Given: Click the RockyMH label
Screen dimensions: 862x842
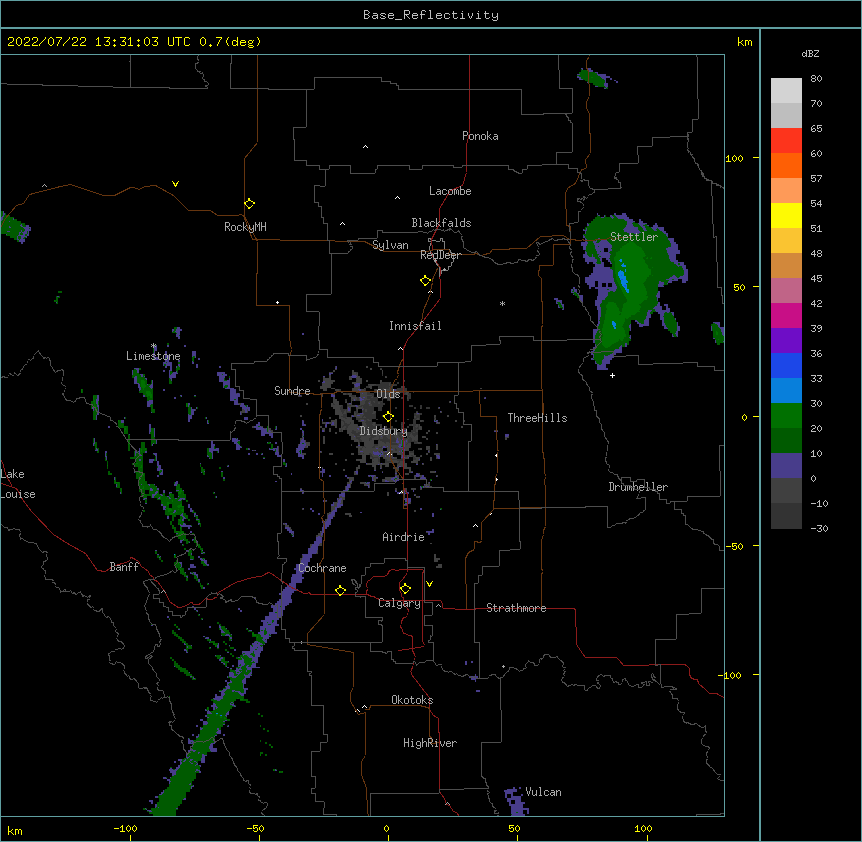Looking at the screenshot, I should click(x=245, y=227).
